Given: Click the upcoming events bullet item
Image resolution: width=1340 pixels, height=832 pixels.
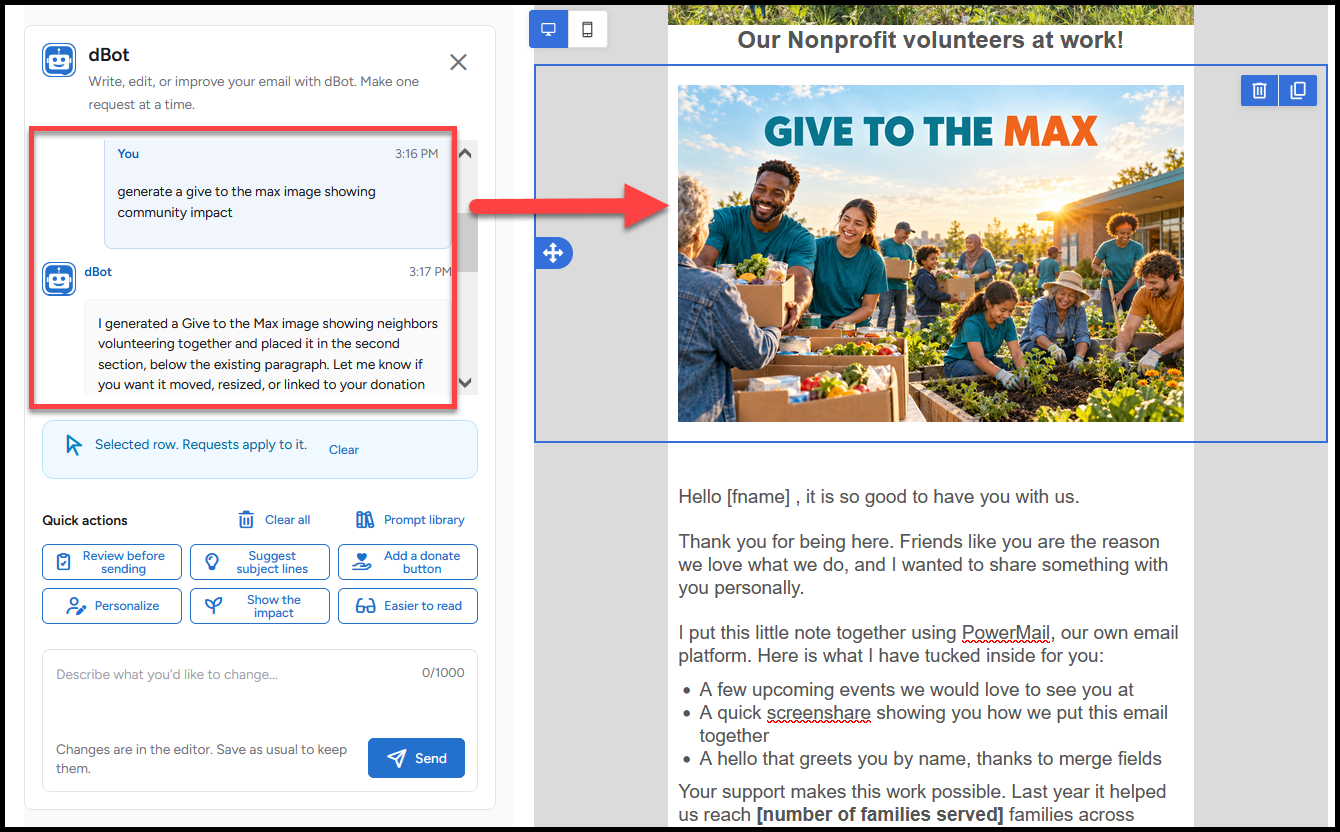Looking at the screenshot, I should click(x=917, y=690).
